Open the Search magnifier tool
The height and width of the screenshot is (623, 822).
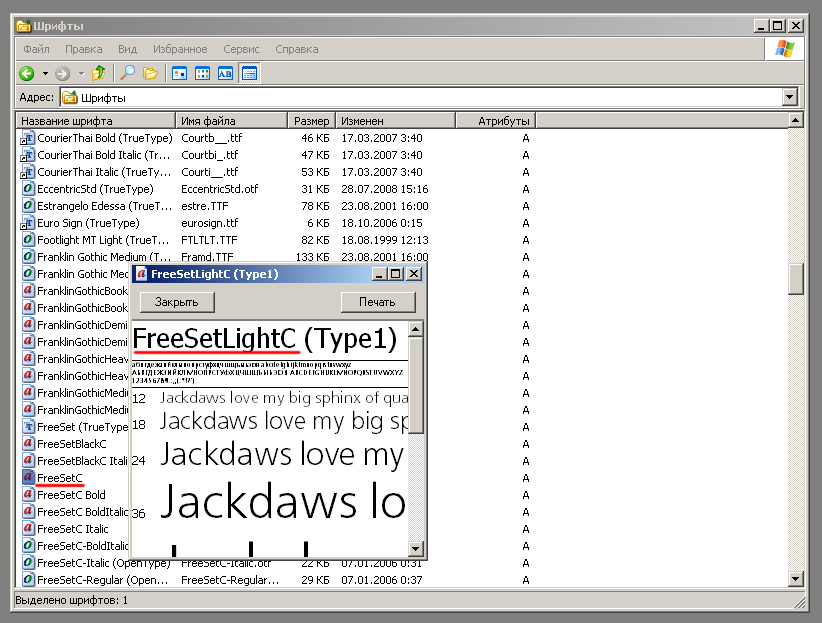click(x=127, y=73)
